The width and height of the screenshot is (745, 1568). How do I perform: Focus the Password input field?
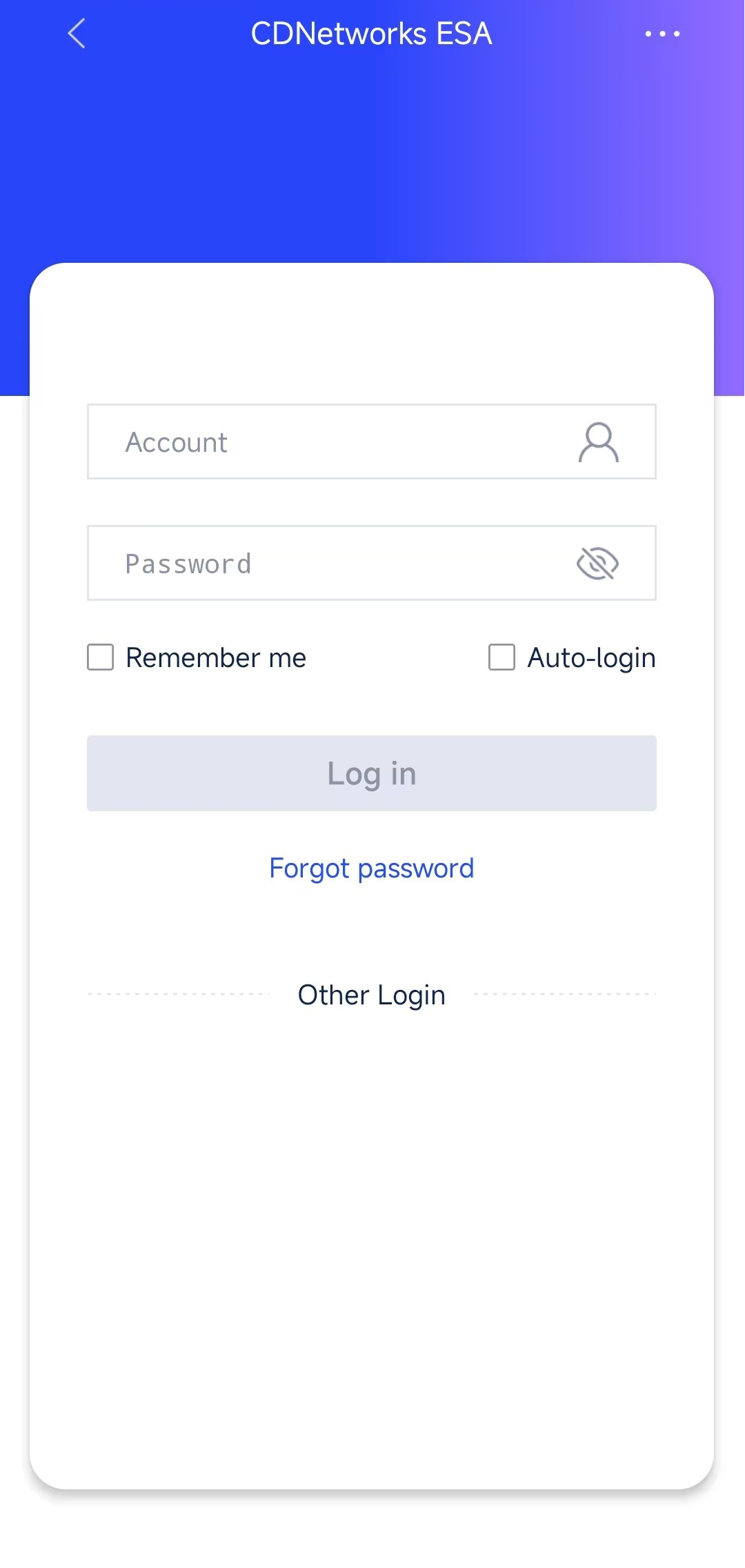click(372, 563)
